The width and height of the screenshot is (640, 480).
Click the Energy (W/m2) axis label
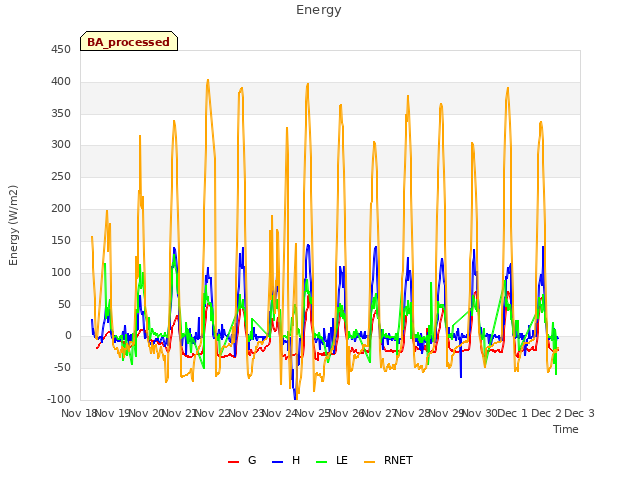(x=13, y=225)
